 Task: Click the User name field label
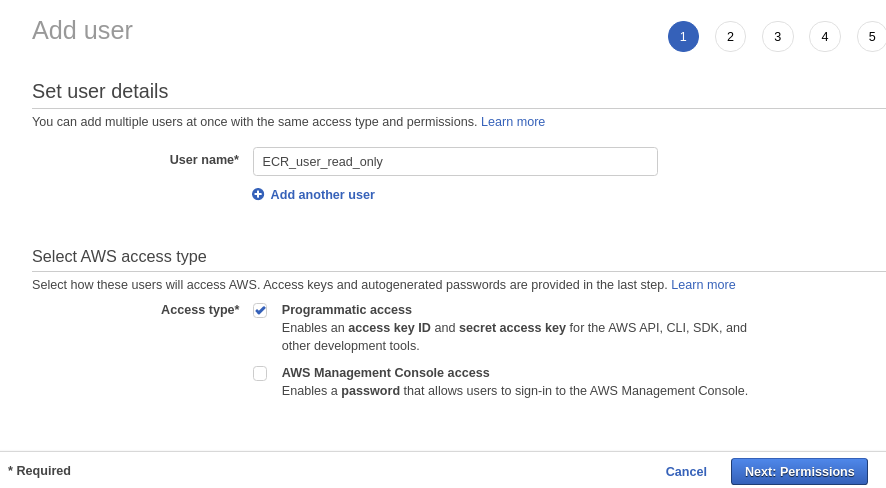[204, 160]
